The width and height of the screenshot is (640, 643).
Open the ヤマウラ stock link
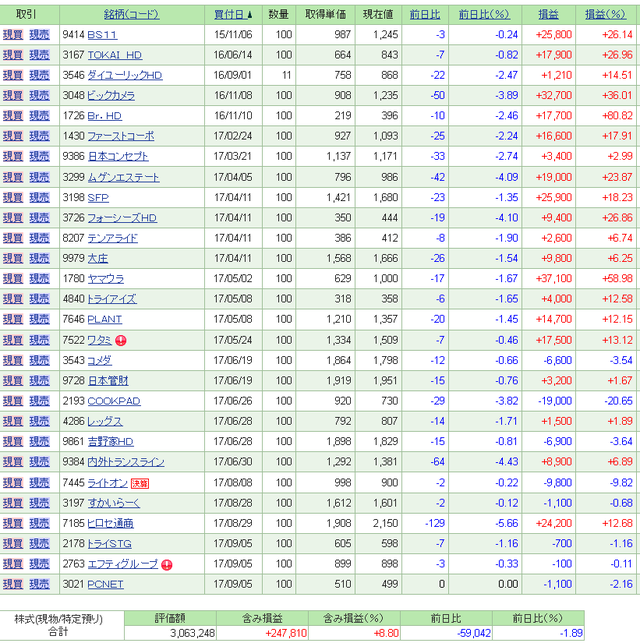pos(106,279)
